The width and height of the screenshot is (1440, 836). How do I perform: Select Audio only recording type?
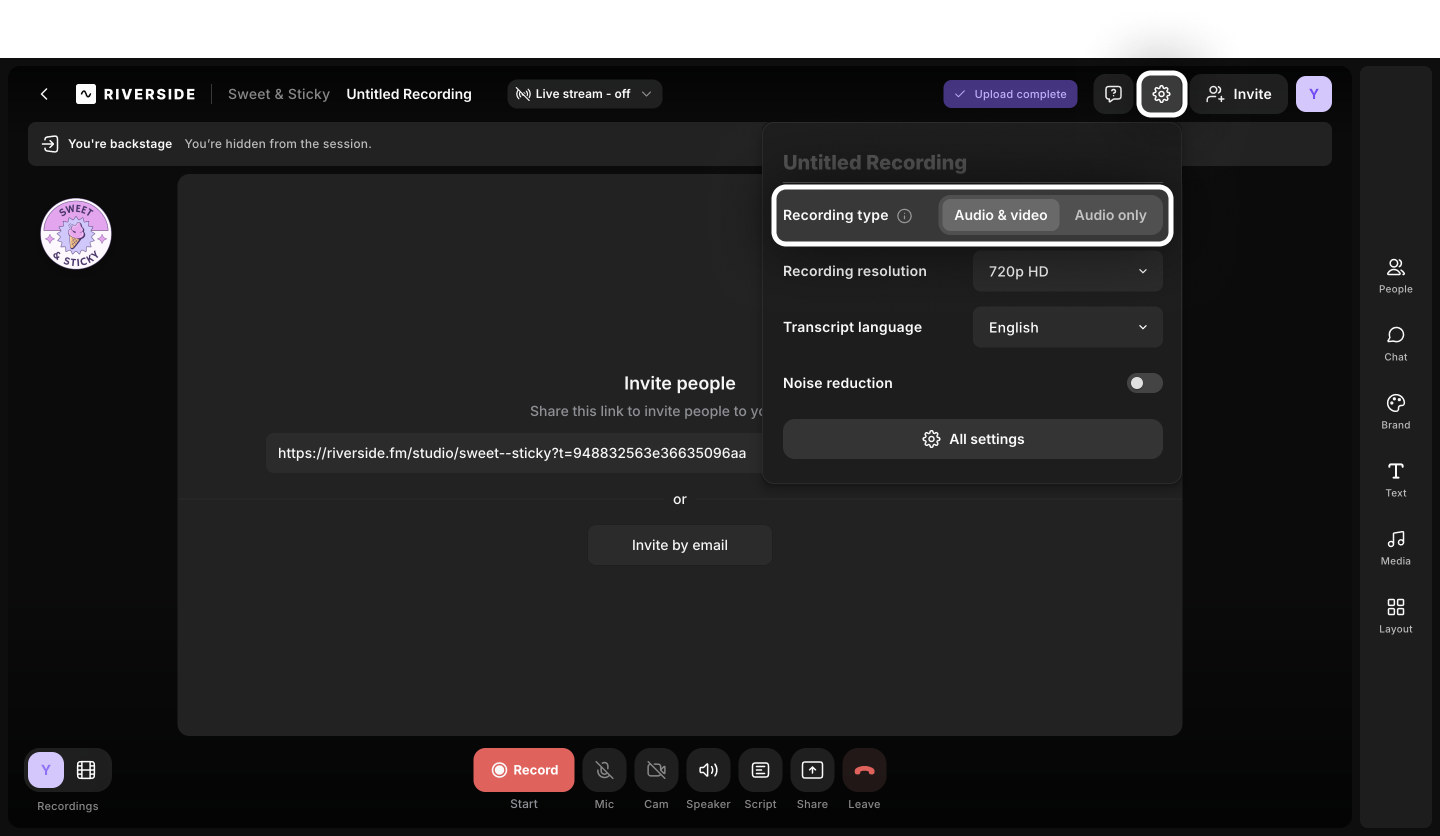pos(1110,215)
